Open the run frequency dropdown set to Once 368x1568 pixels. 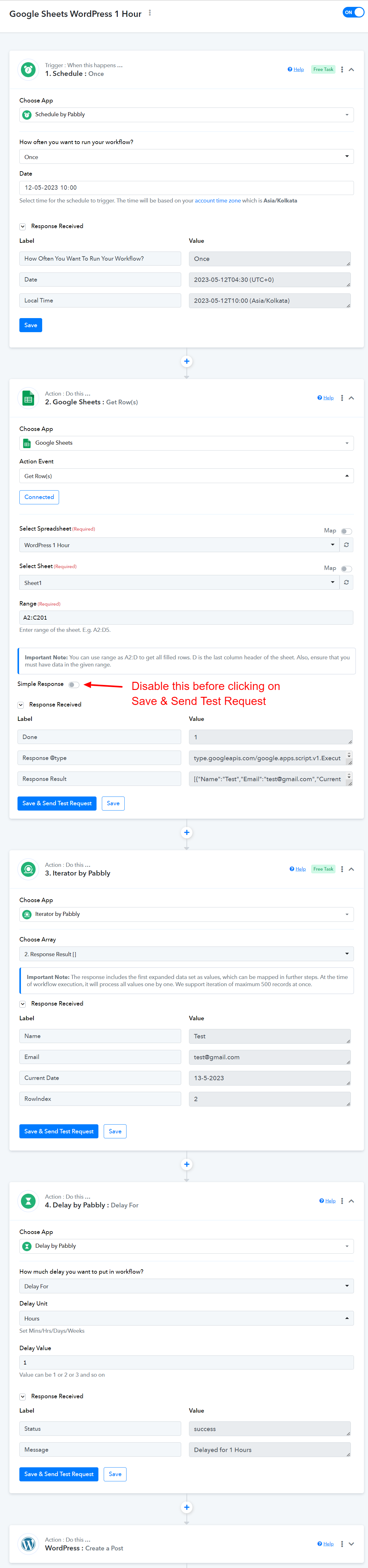click(186, 157)
